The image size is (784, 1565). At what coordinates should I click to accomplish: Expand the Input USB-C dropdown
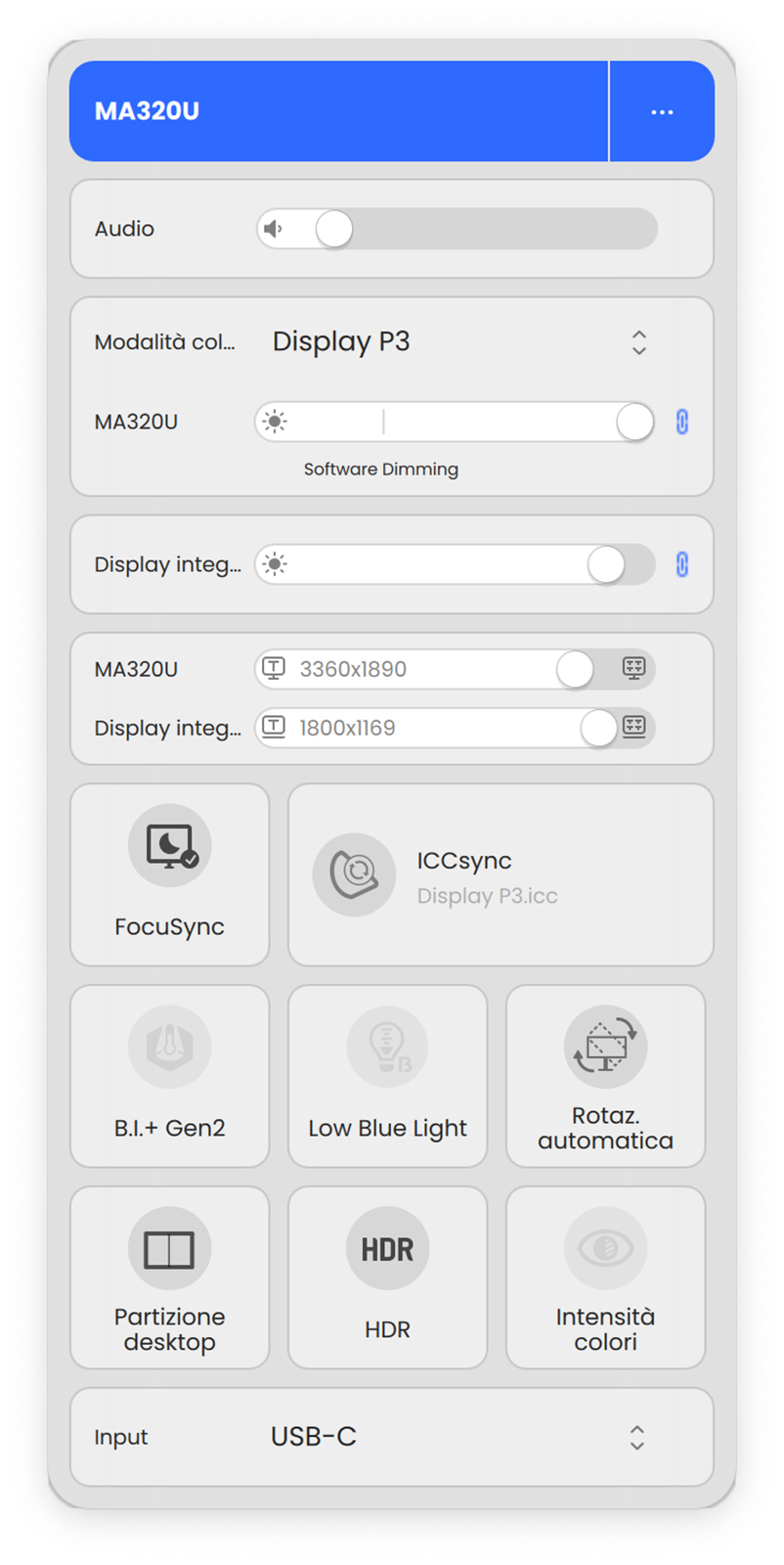pos(636,1437)
